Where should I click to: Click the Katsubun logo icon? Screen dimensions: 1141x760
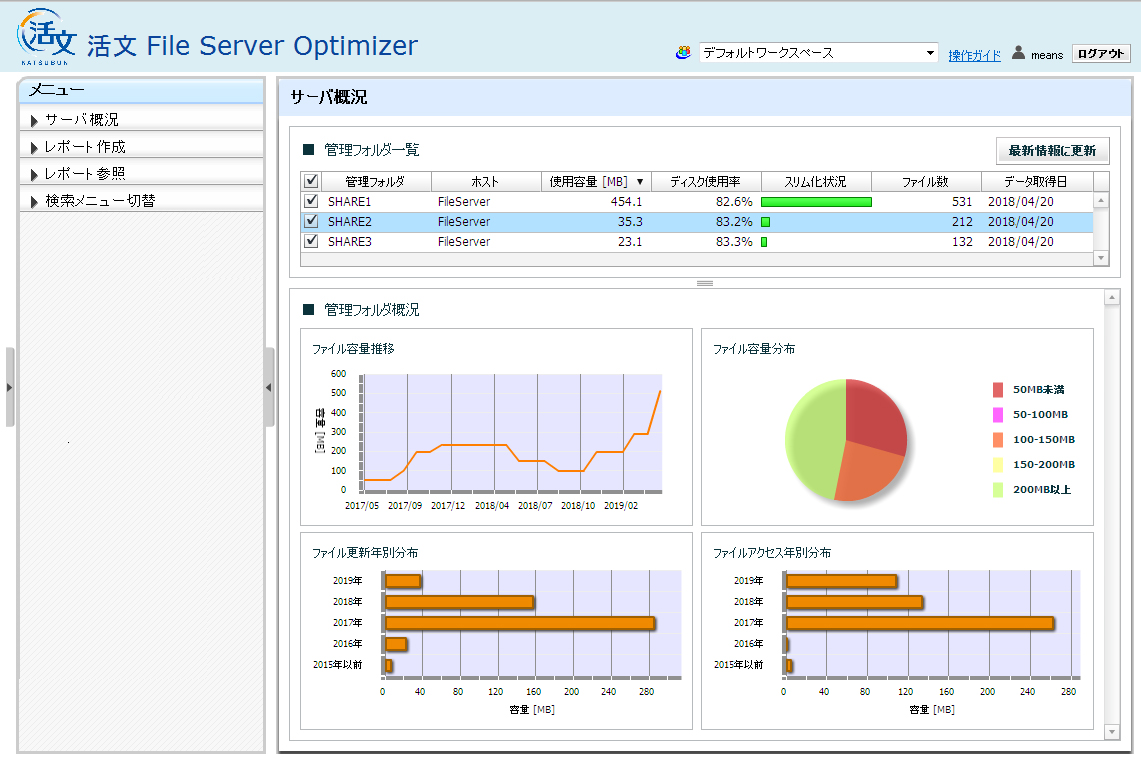(x=47, y=38)
